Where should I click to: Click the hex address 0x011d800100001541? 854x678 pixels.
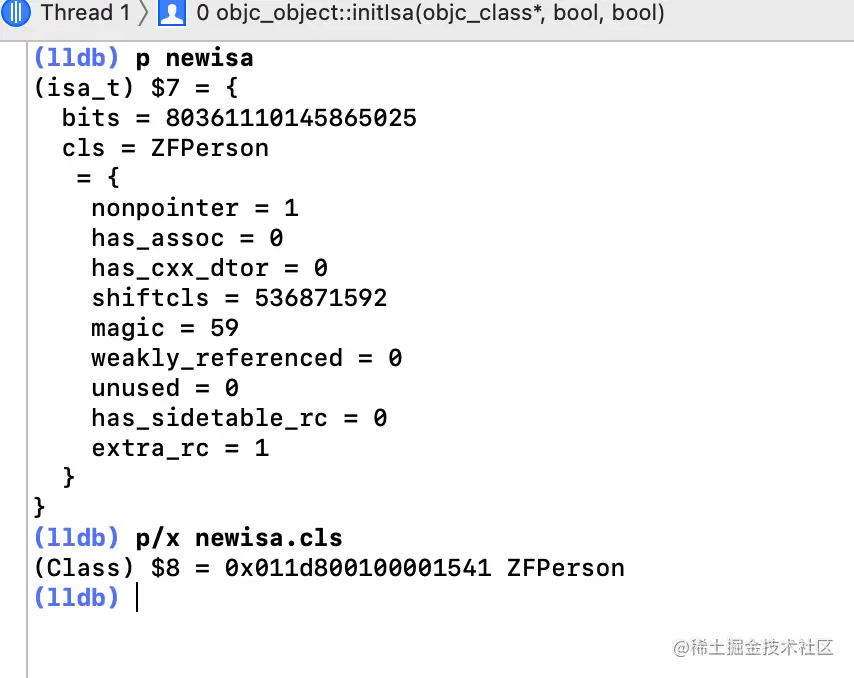click(x=358, y=568)
